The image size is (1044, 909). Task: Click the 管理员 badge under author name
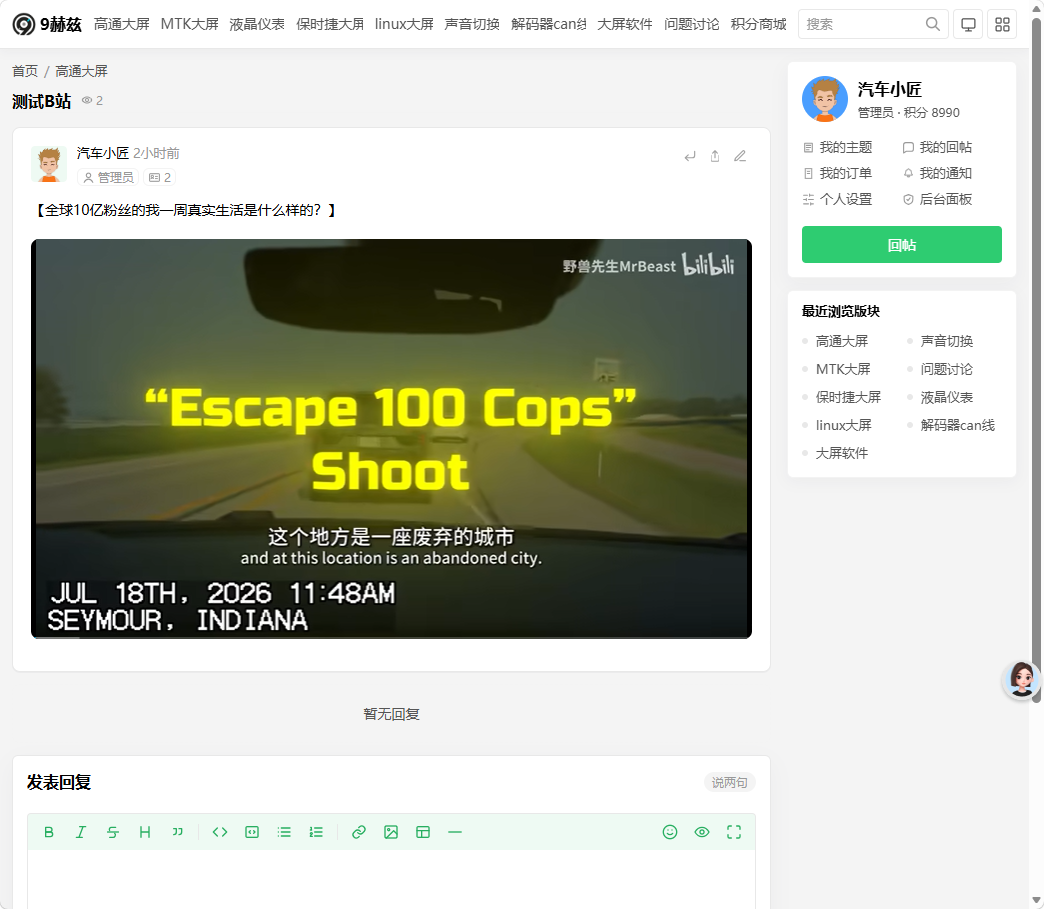coord(108,177)
